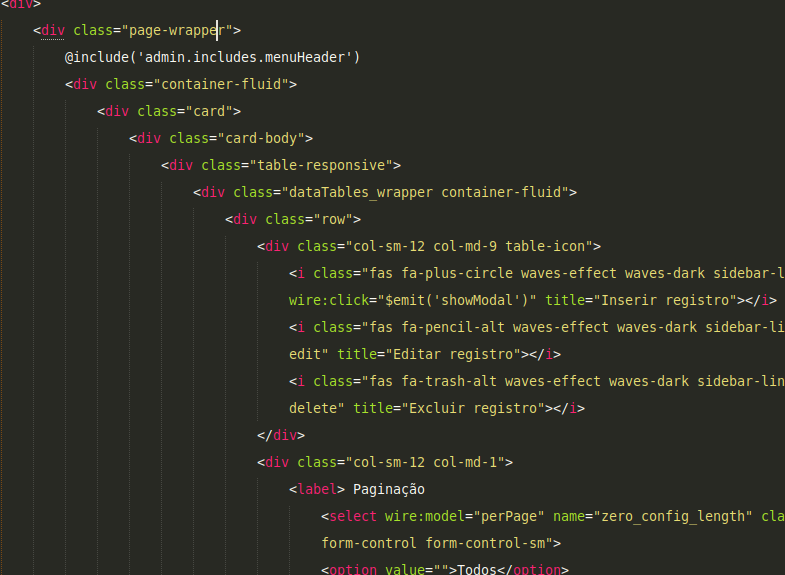
Task: Click the wire:click="$emit('showModal')" attribute
Action: [413, 300]
